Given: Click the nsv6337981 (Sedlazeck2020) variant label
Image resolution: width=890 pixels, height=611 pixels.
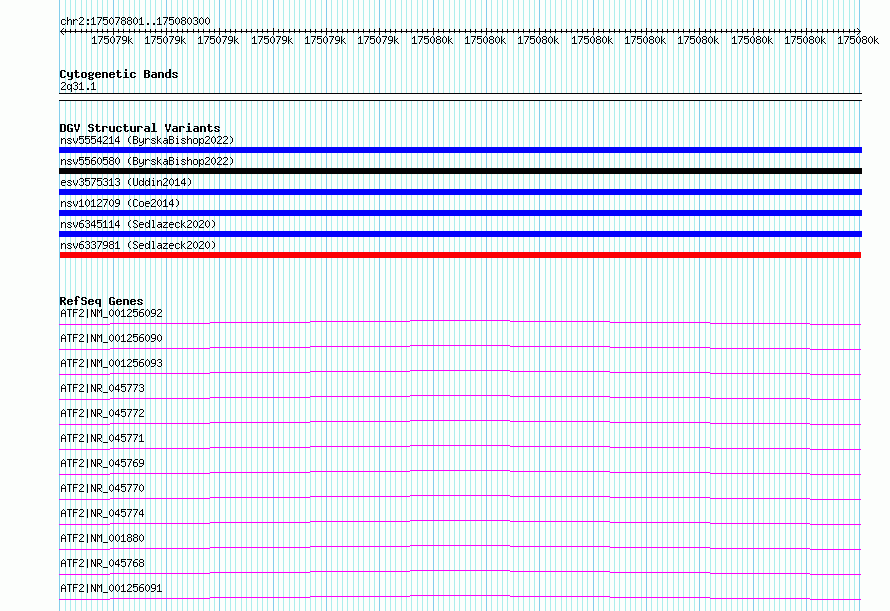Looking at the screenshot, I should point(138,245).
